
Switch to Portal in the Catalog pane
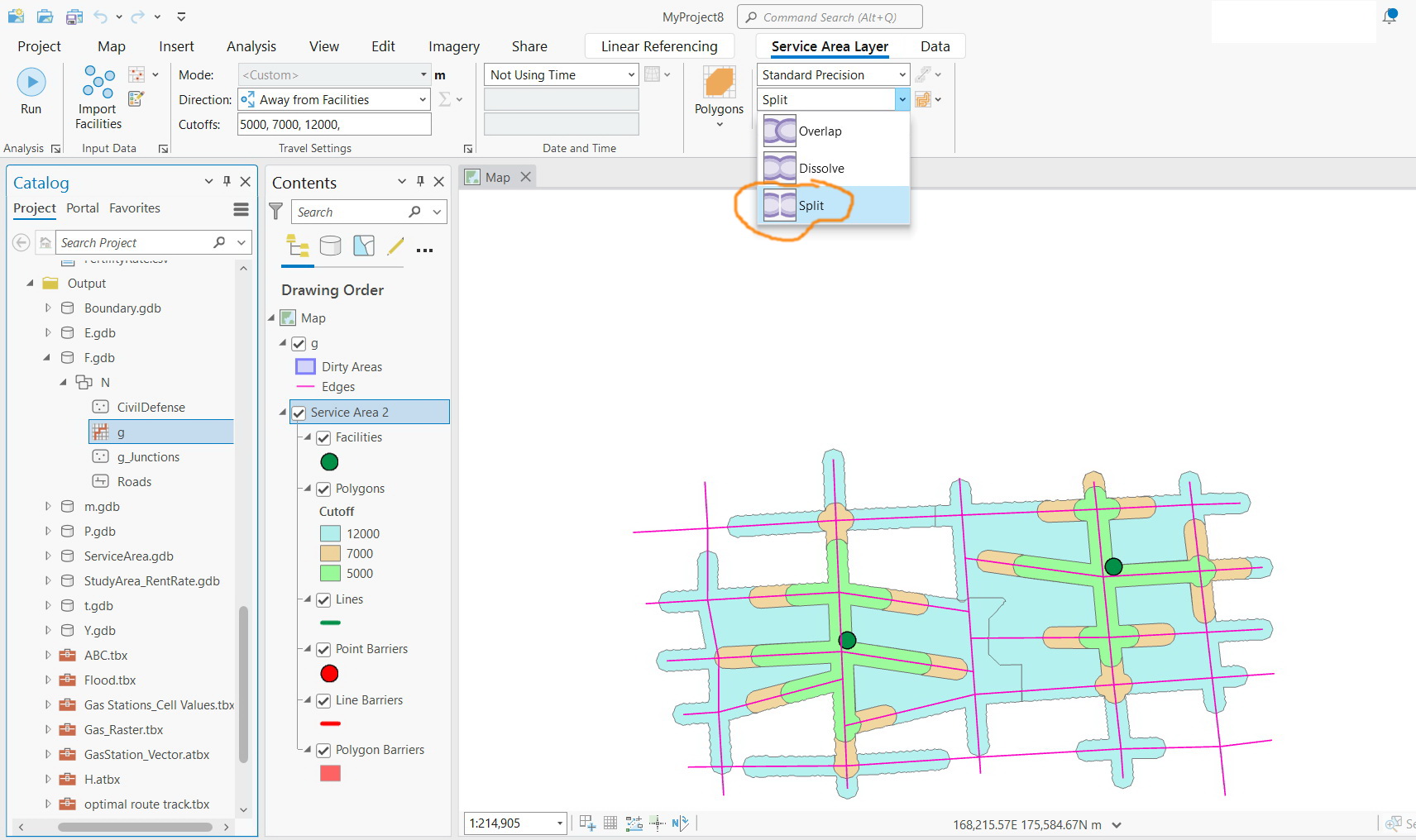pyautogui.click(x=83, y=208)
